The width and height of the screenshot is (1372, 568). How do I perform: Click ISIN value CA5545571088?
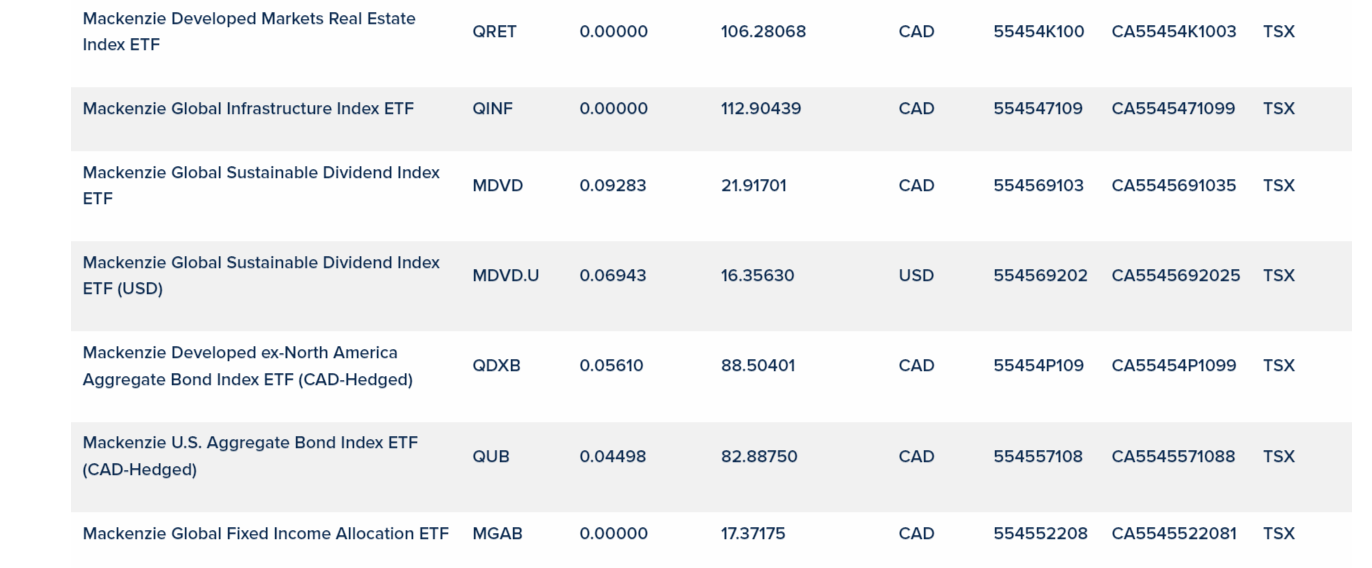pyautogui.click(x=1174, y=457)
